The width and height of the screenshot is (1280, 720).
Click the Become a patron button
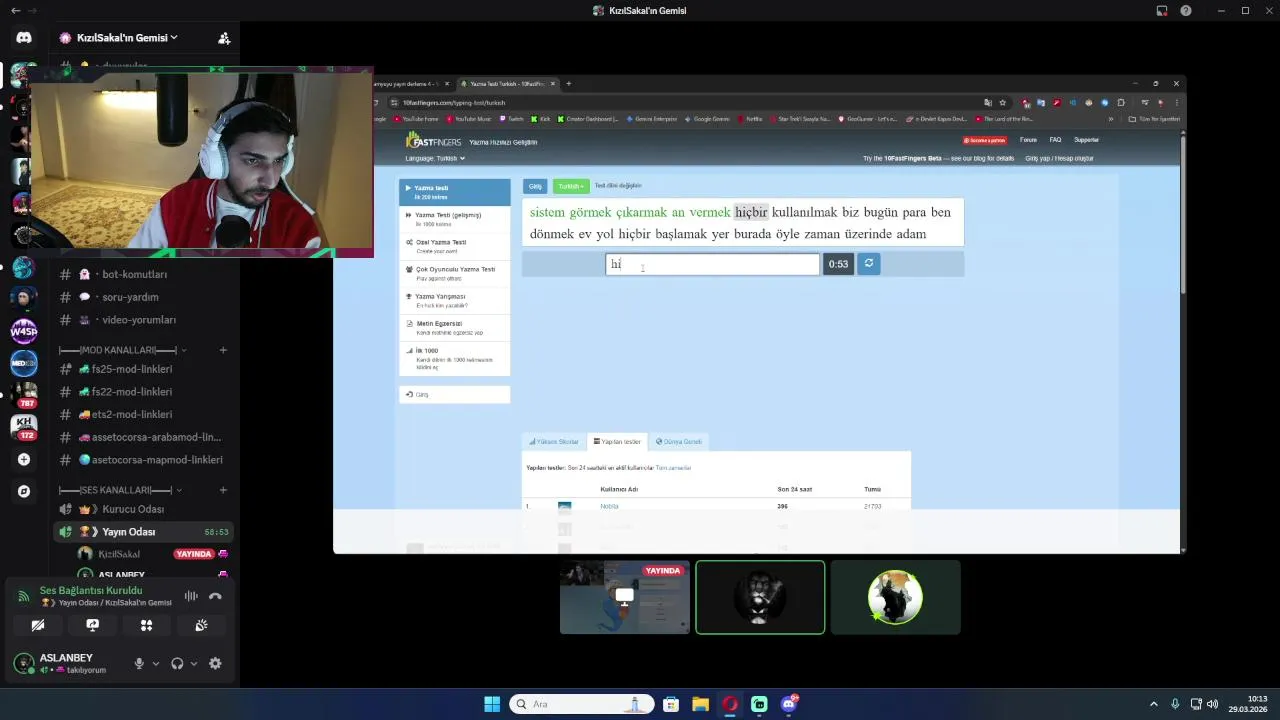click(985, 140)
